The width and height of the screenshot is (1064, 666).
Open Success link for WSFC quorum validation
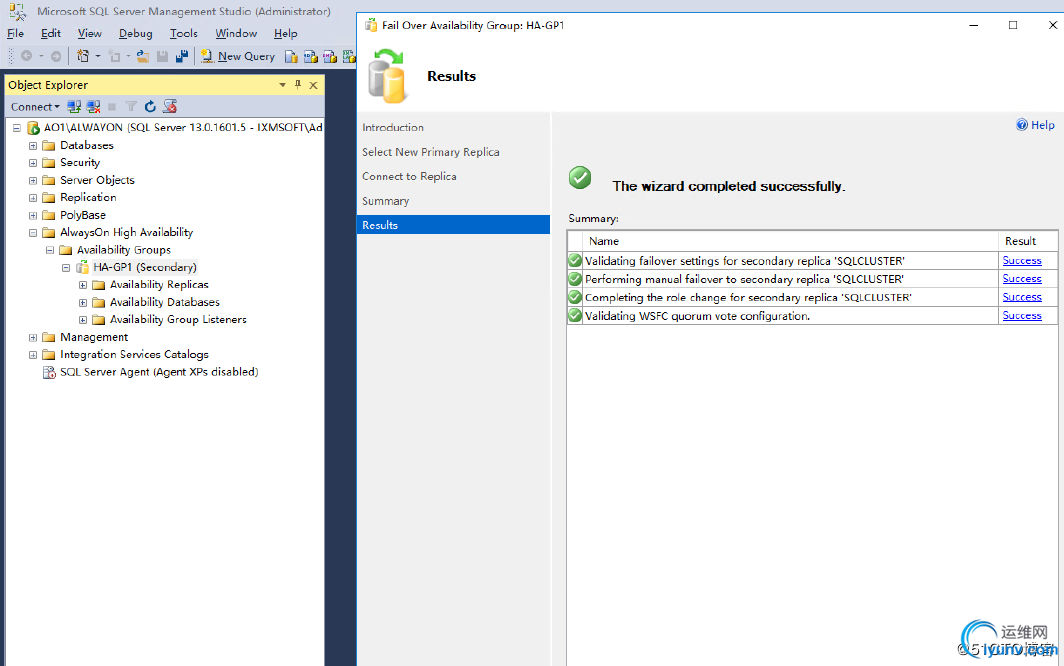click(1022, 316)
